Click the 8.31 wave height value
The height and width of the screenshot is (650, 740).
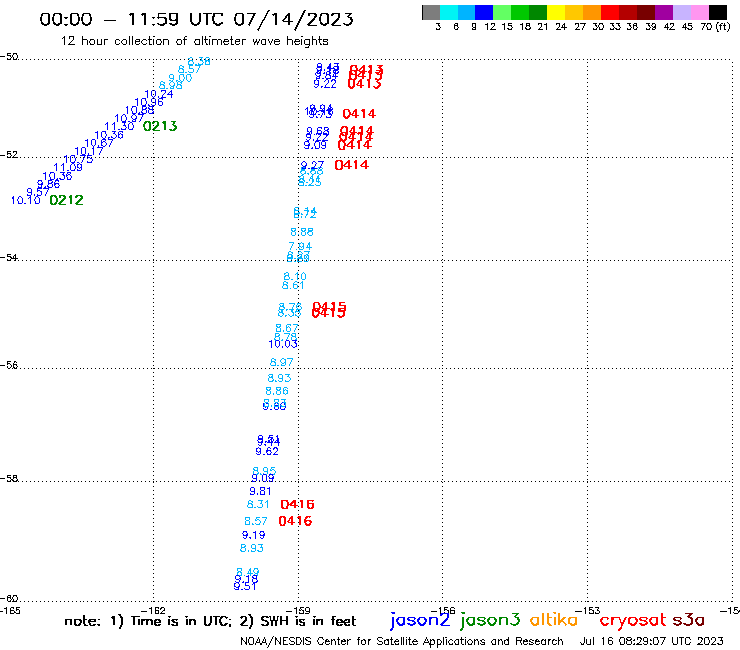point(258,504)
